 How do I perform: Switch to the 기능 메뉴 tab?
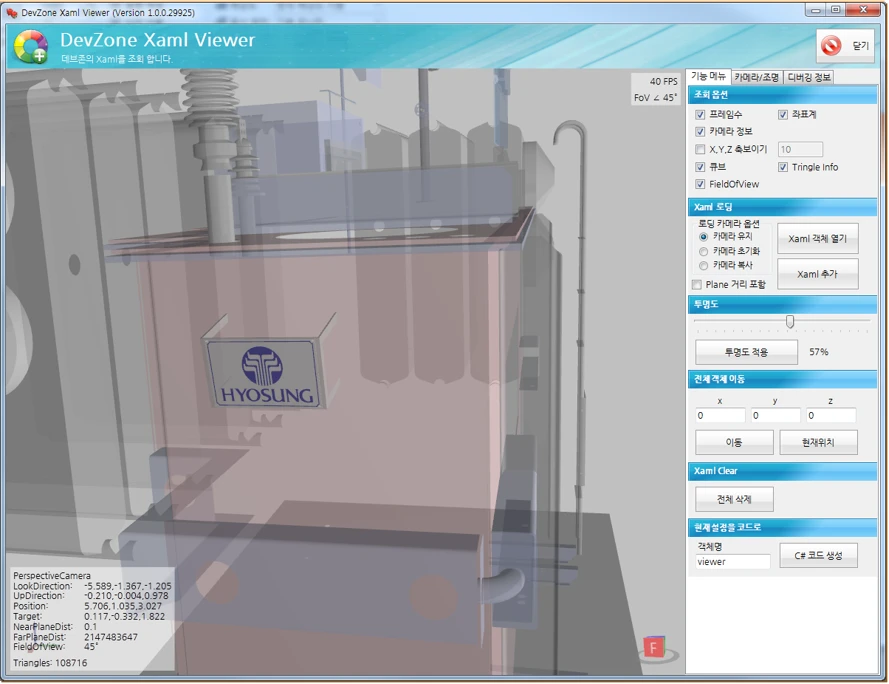[x=708, y=76]
